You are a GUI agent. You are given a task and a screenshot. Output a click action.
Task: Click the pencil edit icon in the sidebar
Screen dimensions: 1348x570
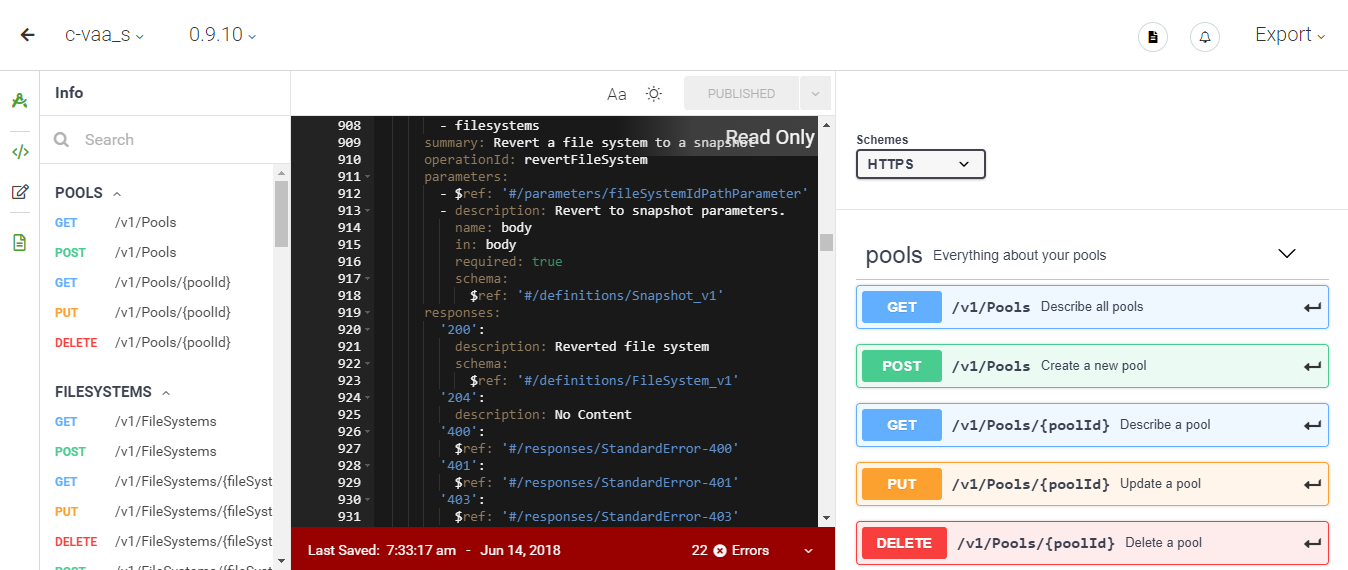point(20,192)
